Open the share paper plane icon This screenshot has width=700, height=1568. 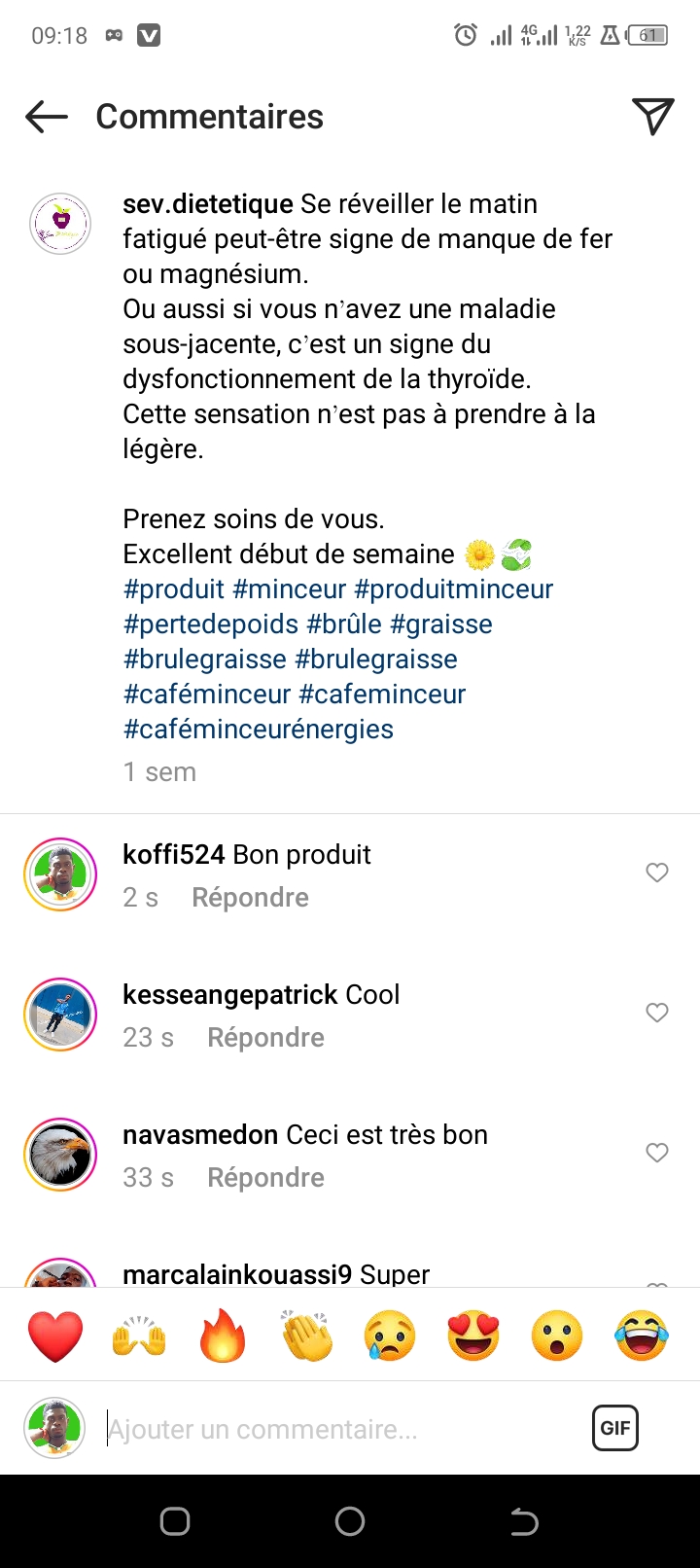(652, 117)
